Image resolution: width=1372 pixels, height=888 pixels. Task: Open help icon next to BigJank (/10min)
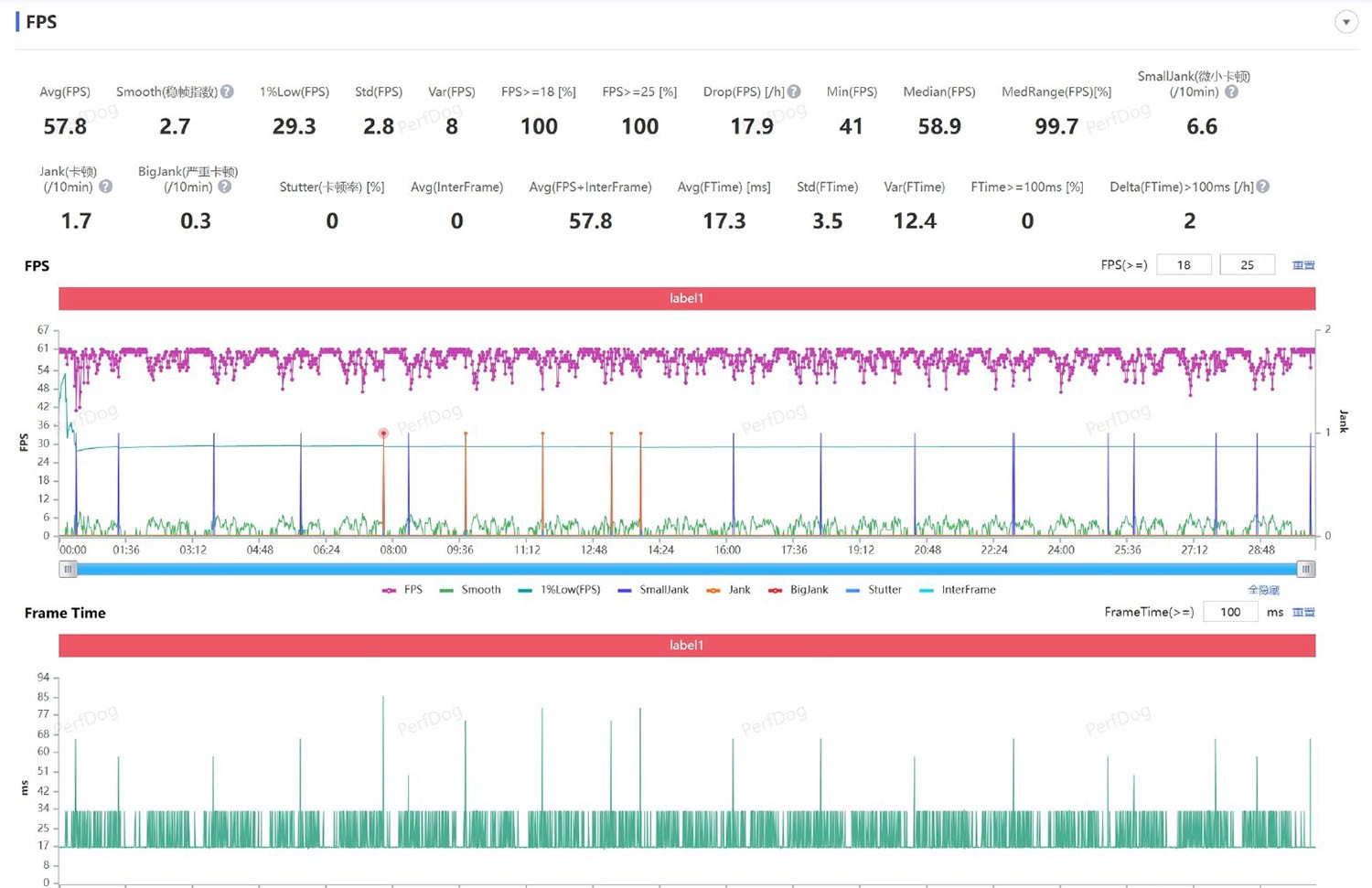point(224,187)
